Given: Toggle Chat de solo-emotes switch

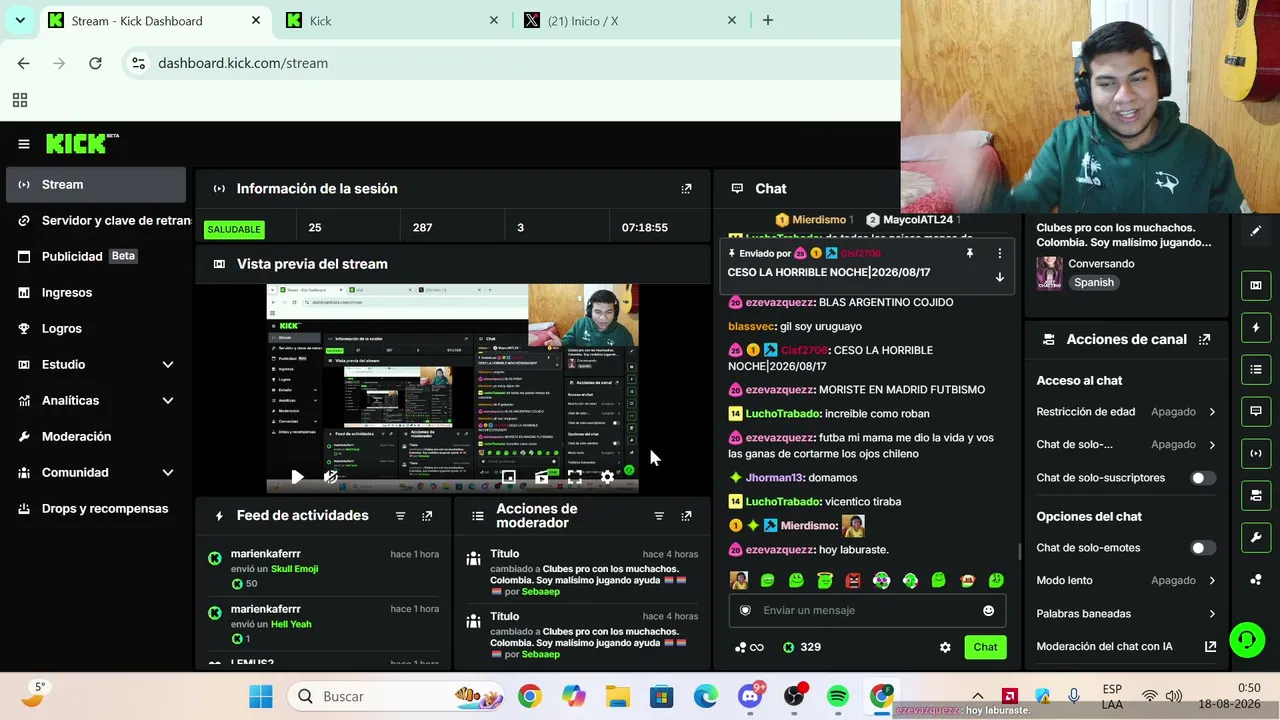Looking at the screenshot, I should point(1203,548).
